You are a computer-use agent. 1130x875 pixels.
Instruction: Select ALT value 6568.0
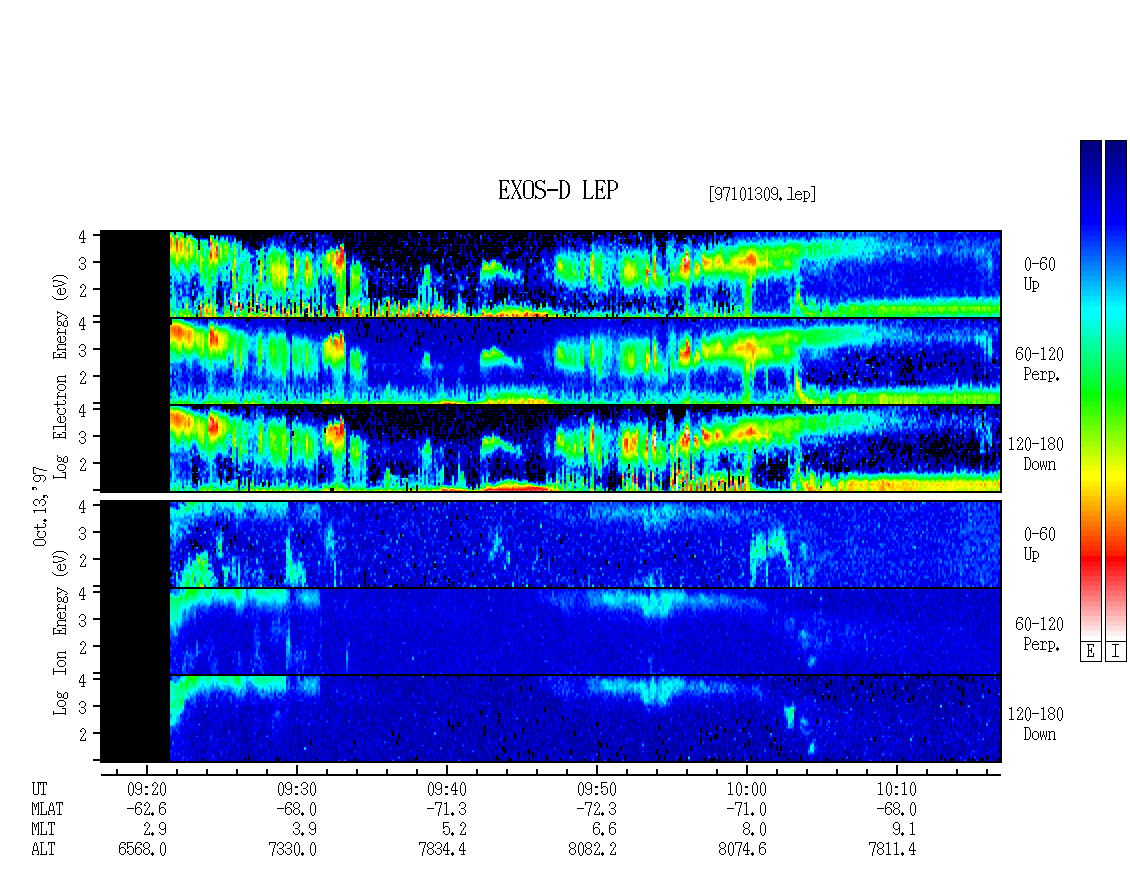[x=143, y=850]
